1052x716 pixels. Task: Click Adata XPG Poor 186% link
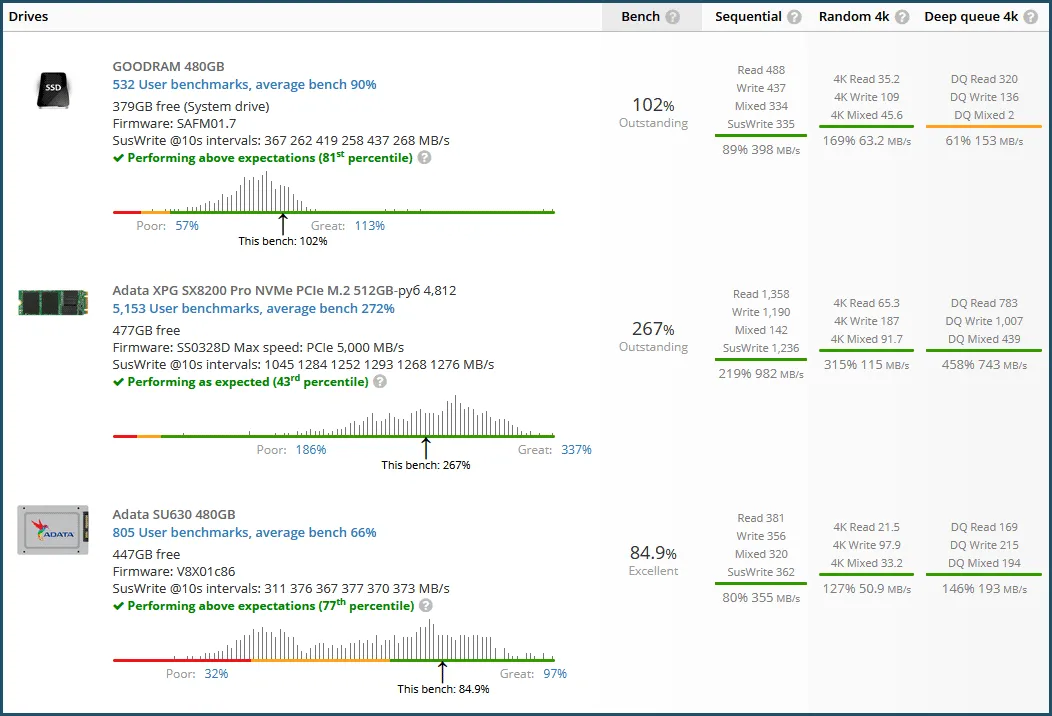tap(311, 450)
